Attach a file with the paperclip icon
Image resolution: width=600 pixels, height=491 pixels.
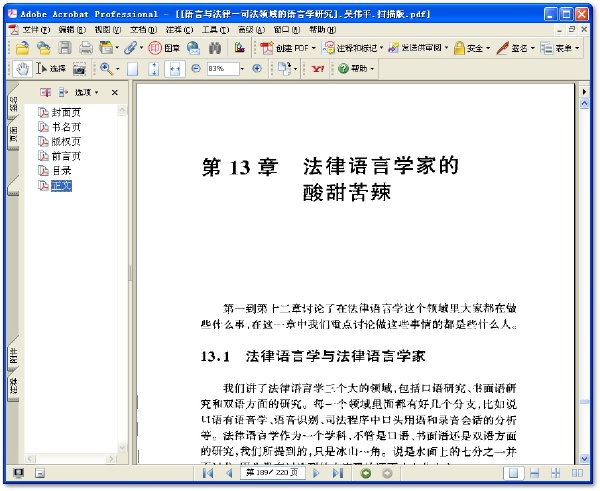130,48
